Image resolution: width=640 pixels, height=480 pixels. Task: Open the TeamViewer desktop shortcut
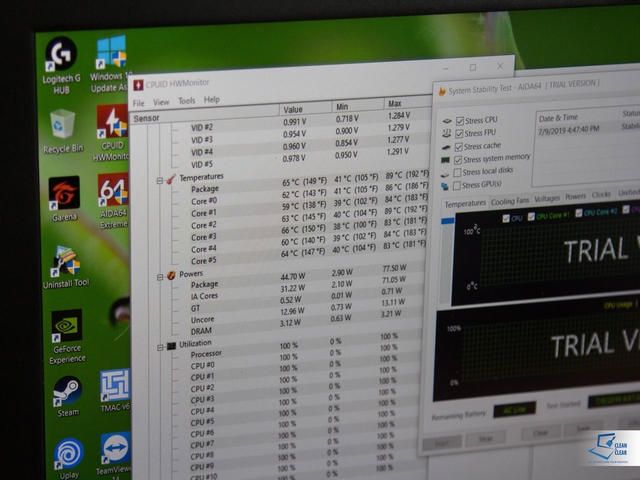click(x=115, y=452)
